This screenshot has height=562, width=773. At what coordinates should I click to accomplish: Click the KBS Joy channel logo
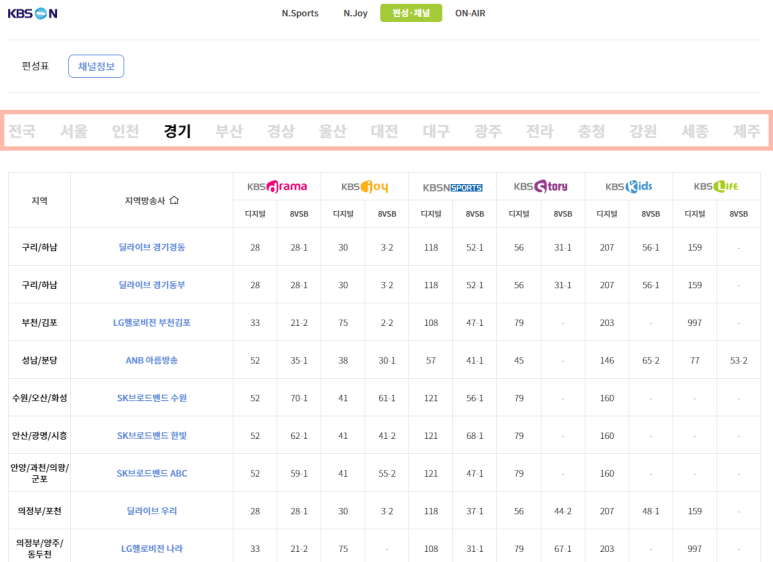[365, 186]
